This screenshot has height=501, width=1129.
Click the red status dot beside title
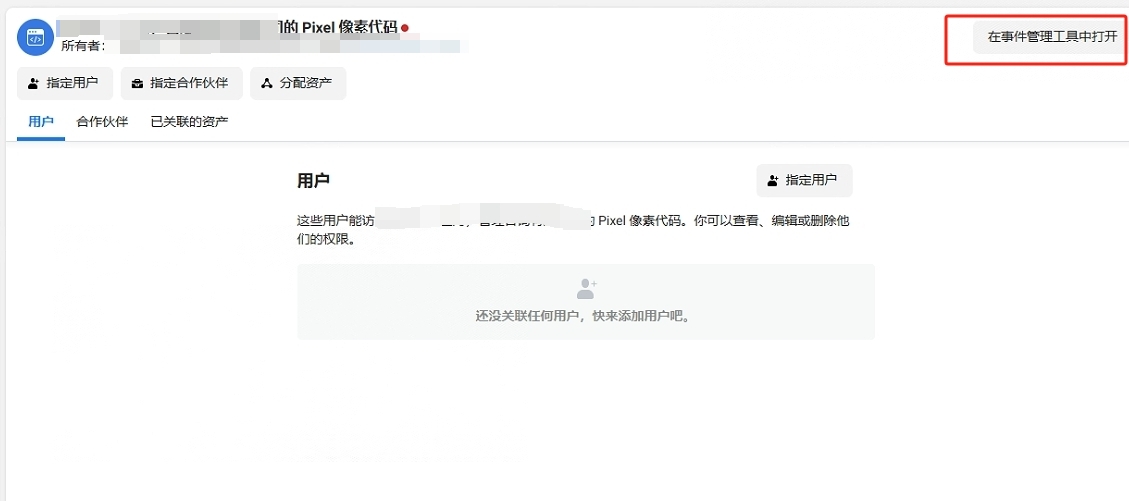(x=405, y=28)
